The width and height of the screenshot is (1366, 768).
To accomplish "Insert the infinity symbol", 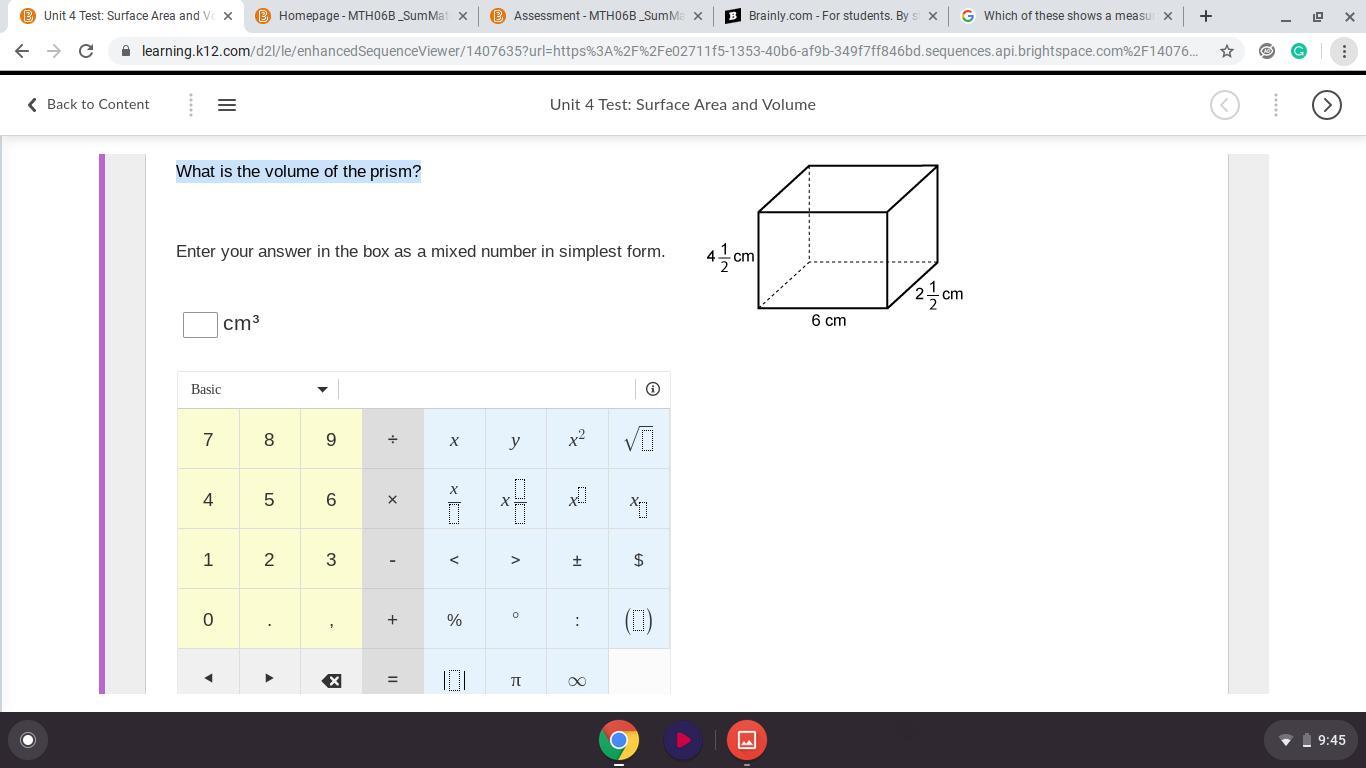I will [577, 680].
